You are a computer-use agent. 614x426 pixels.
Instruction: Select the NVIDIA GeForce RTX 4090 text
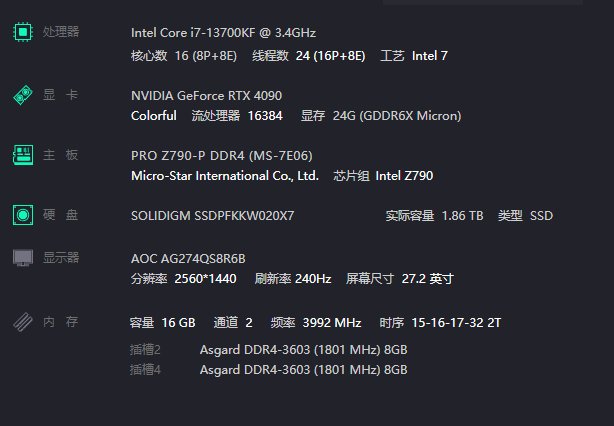pos(206,96)
